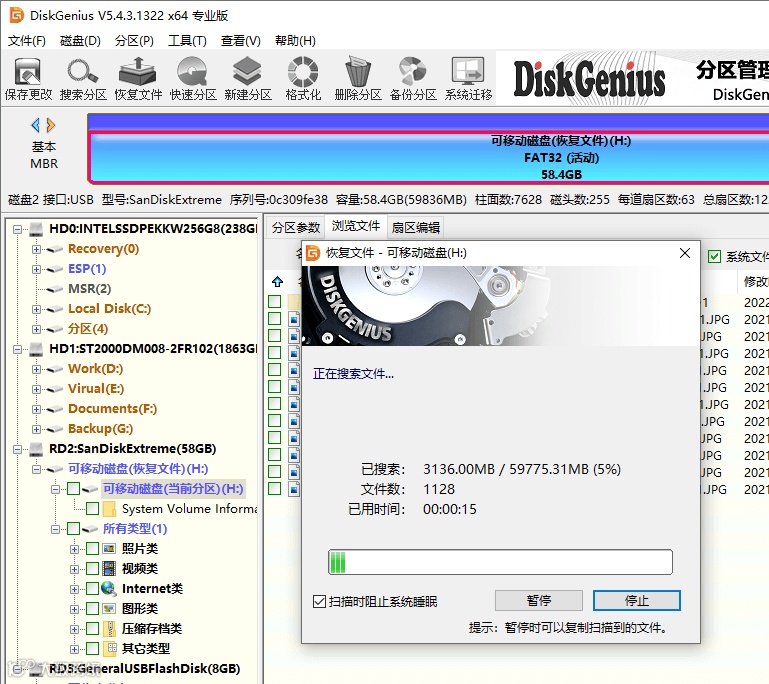The height and width of the screenshot is (684, 769).
Task: Select RD3:GeneralUSBFlashDisk(8GB) in the tree
Action: click(144, 669)
